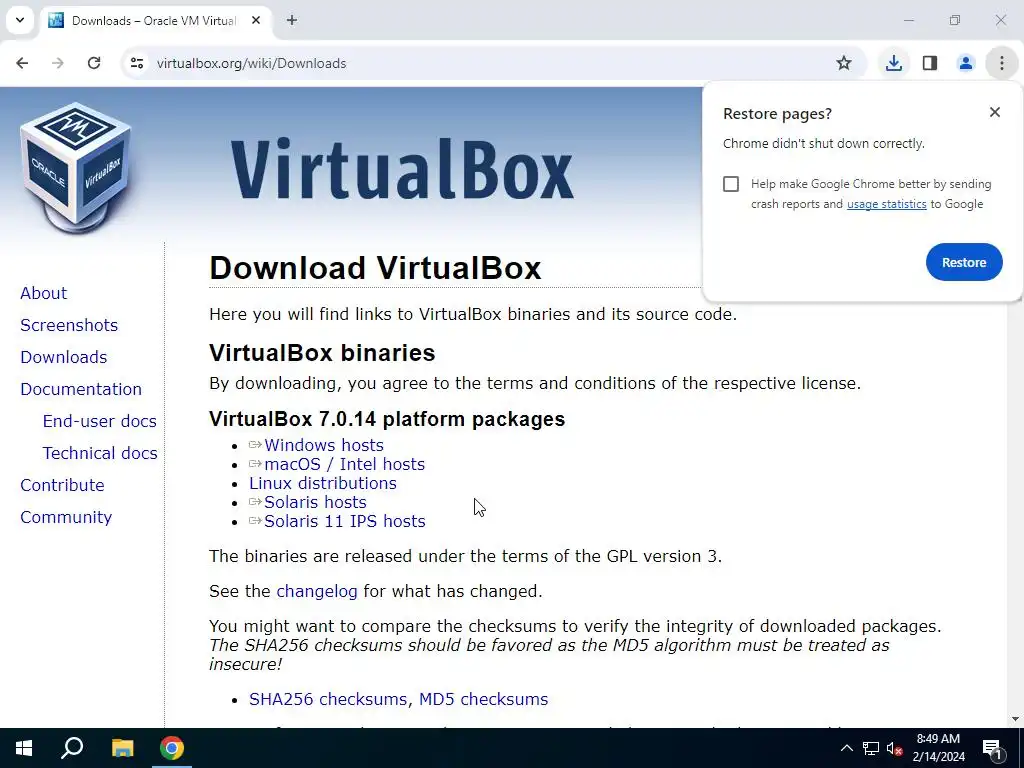Open End-user docs sidebar link
The image size is (1024, 768).
coord(99,421)
